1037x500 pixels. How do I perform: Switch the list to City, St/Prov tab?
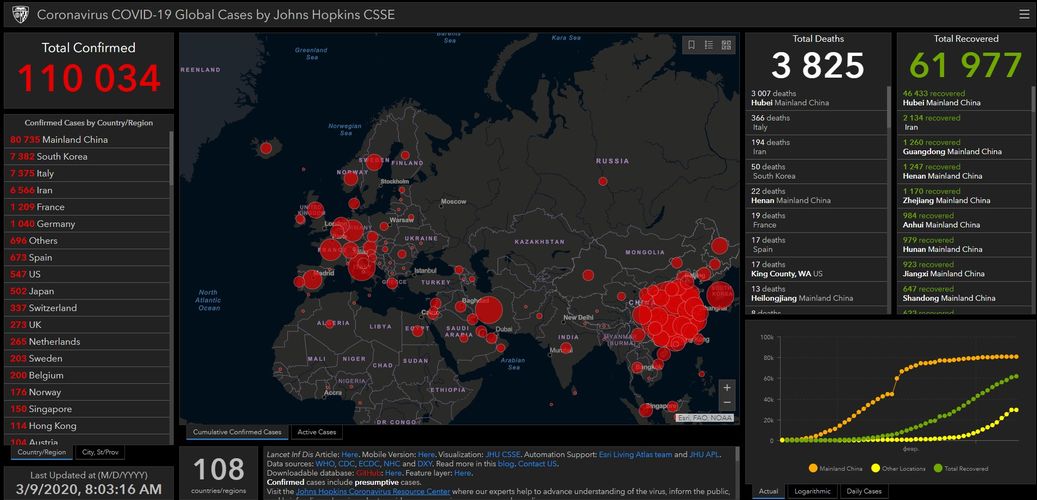[x=100, y=452]
